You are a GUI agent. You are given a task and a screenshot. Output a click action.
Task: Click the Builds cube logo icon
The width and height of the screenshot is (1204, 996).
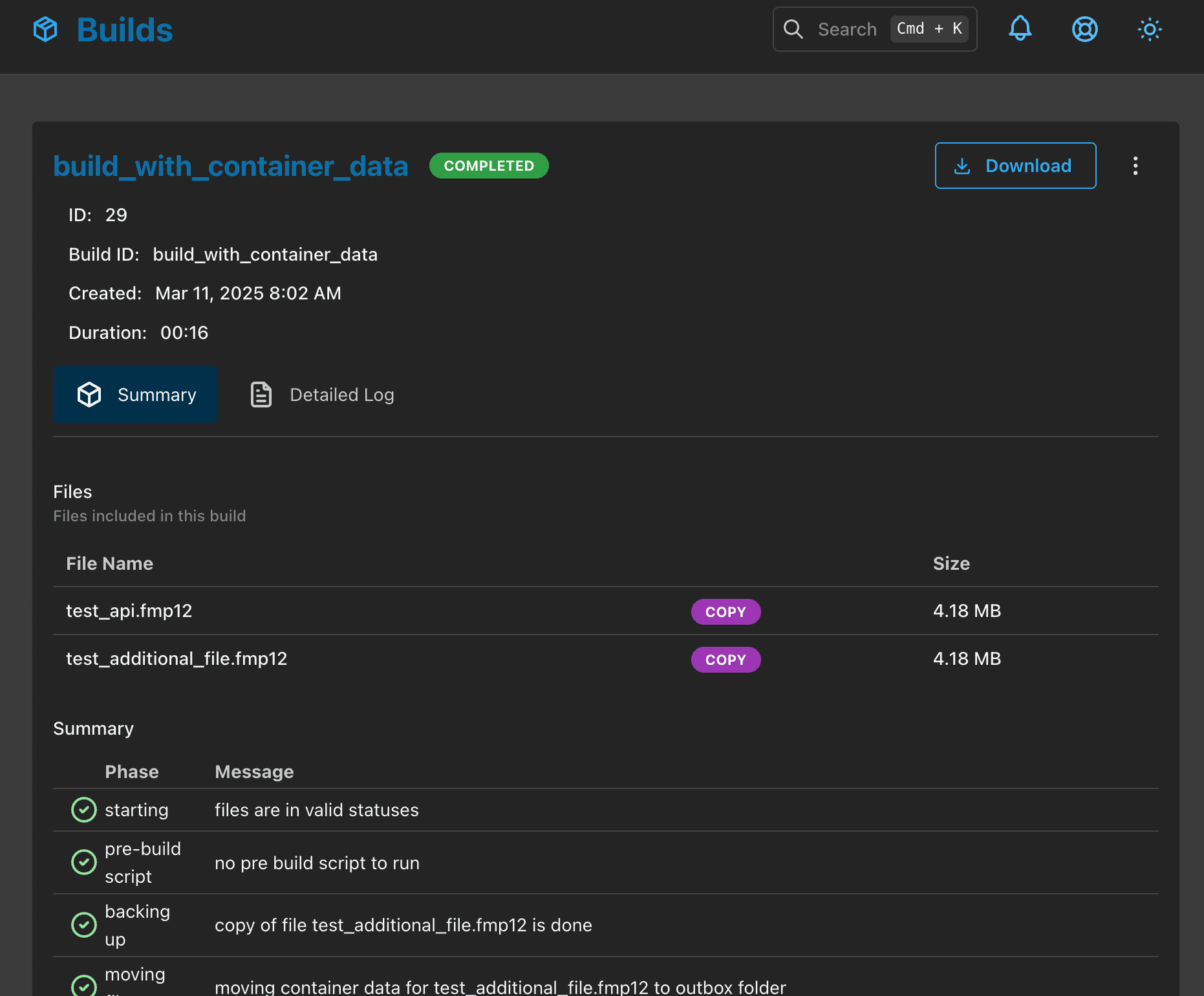tap(45, 30)
